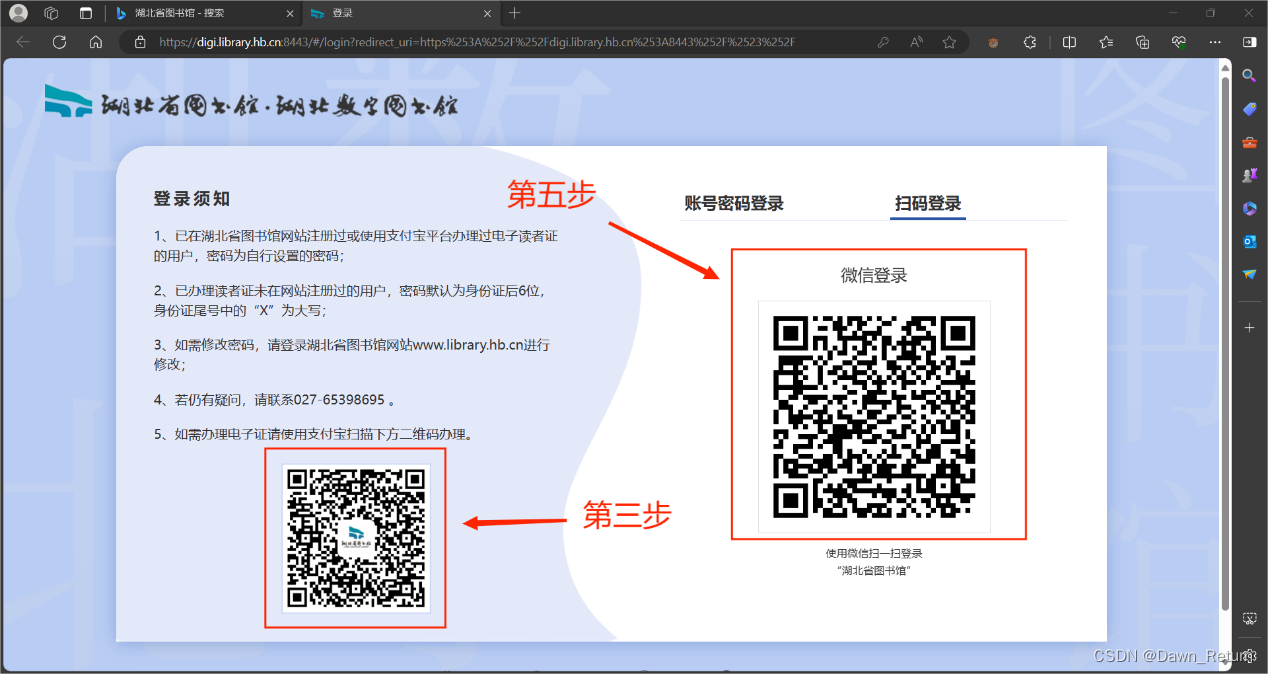Open sidebar Games chess icon
This screenshot has height=674, width=1268.
point(1249,175)
